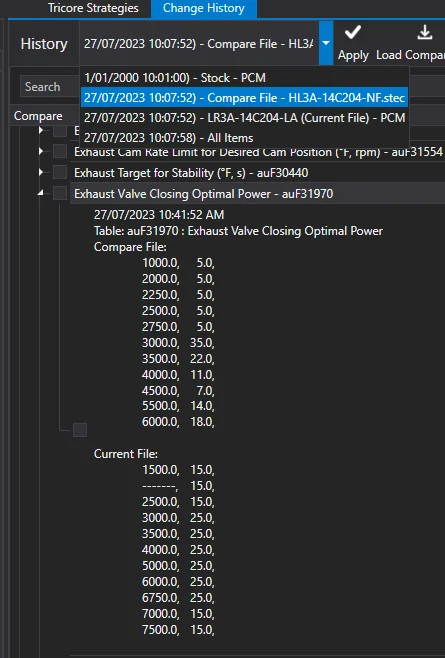The image size is (445, 658).
Task: Pick the All Items history entry
Action: [169, 138]
